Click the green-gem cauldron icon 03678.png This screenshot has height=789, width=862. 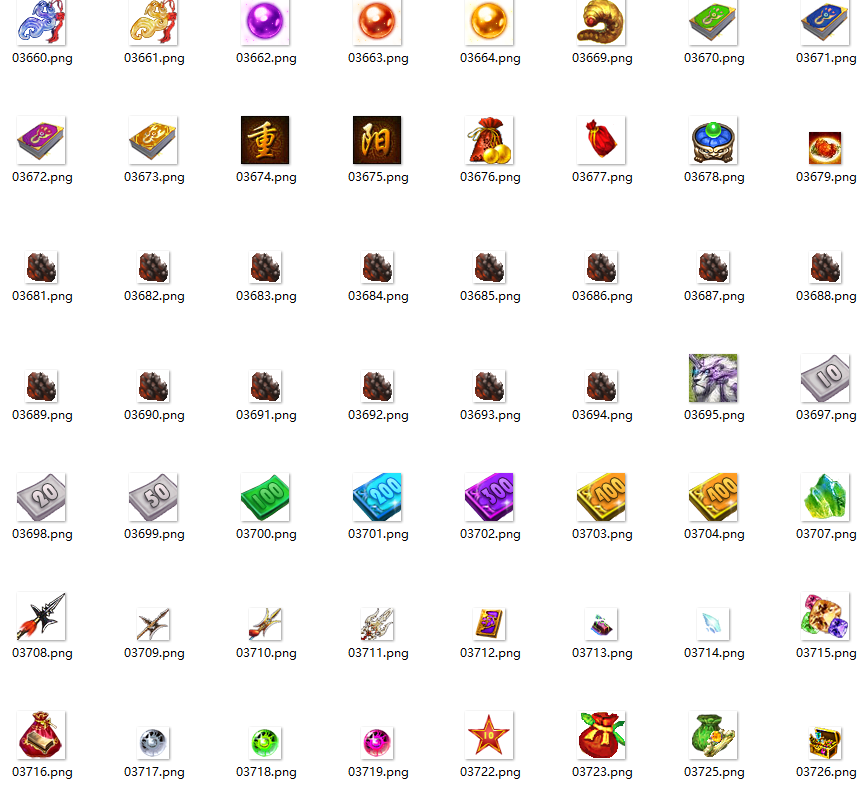[x=713, y=140]
